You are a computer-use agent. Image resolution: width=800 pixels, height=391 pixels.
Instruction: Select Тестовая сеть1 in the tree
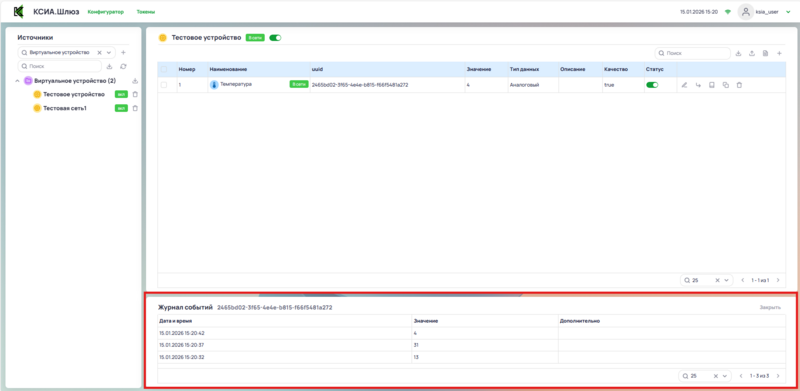[x=65, y=108]
